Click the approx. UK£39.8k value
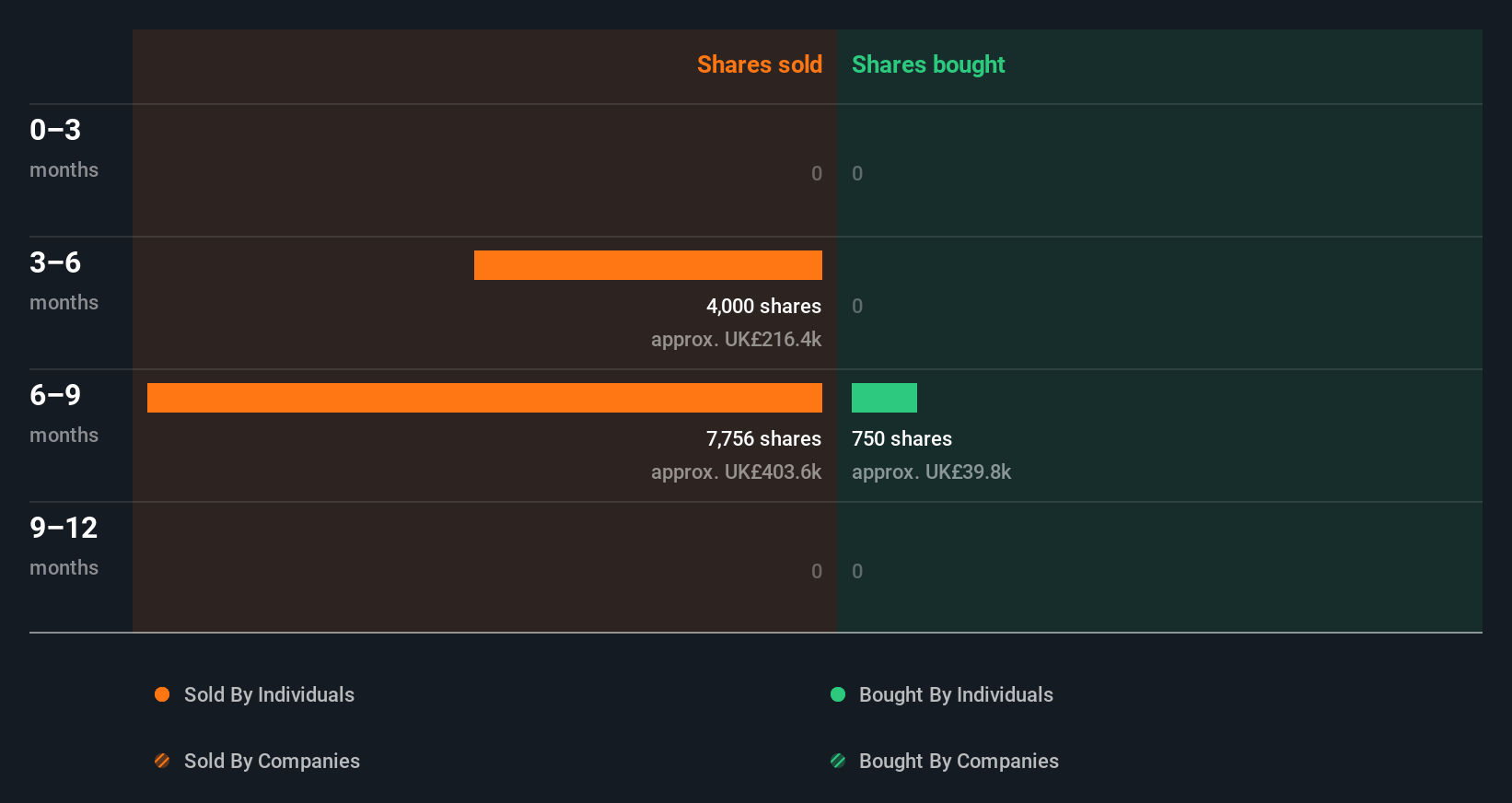 [931, 471]
